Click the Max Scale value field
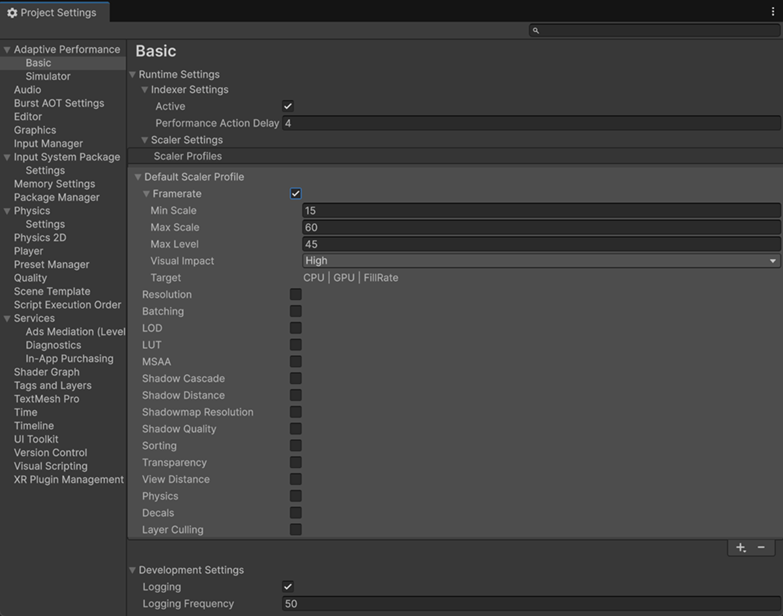This screenshot has width=783, height=616. coord(540,228)
